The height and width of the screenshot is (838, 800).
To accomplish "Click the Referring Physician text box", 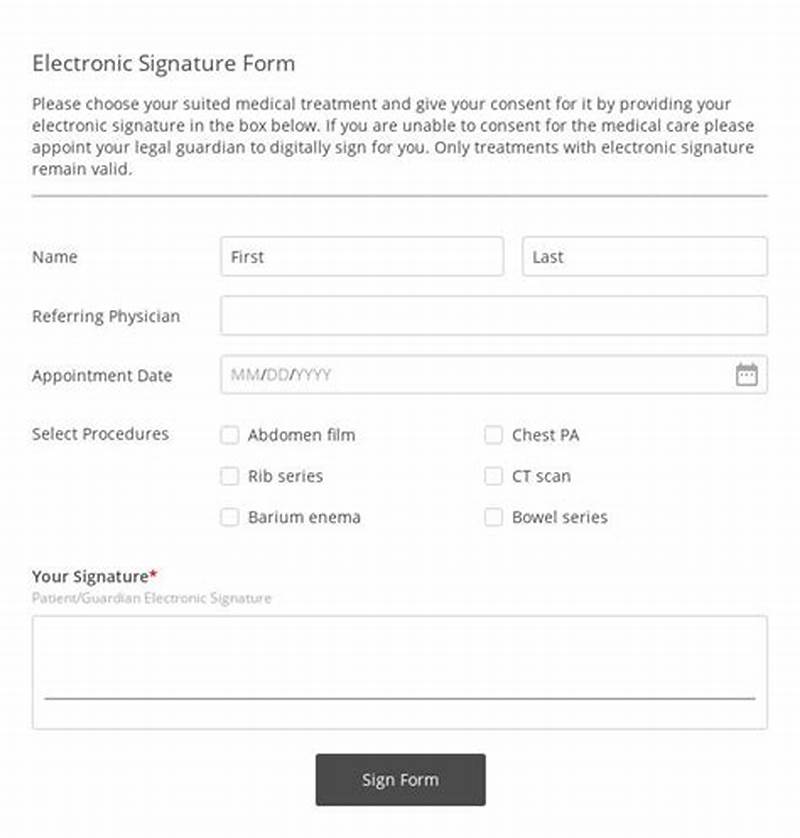I will coord(492,316).
